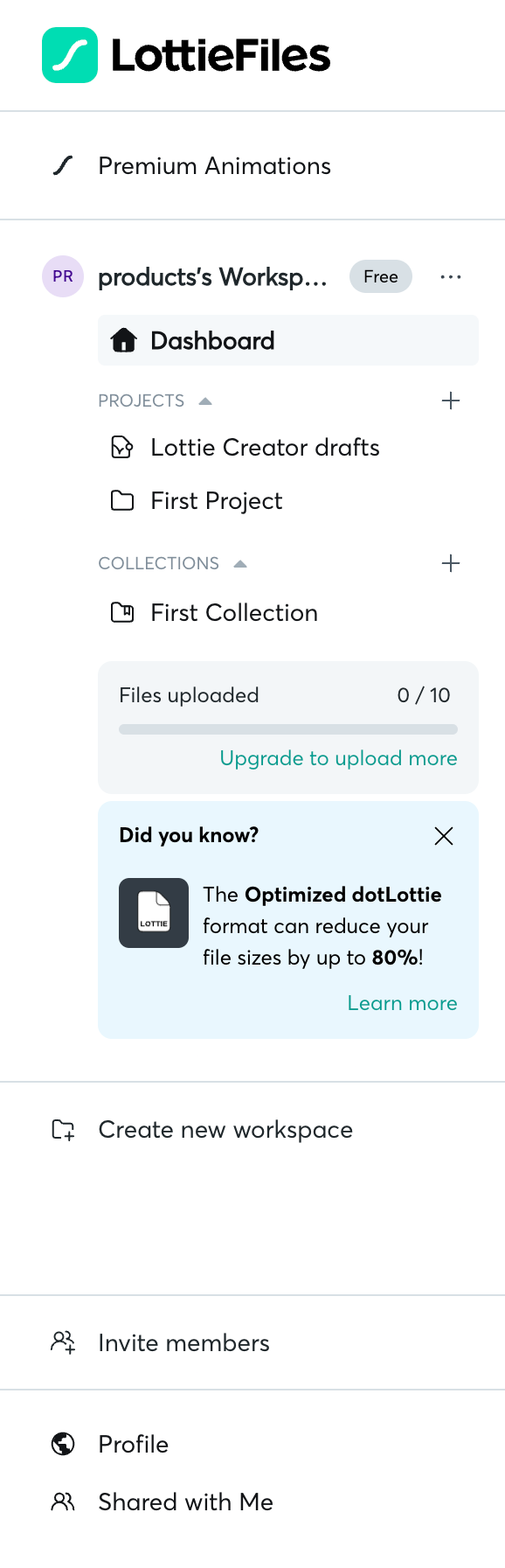This screenshot has height=1568, width=505.
Task: Click the files uploaded progress bar
Action: pyautogui.click(x=288, y=728)
